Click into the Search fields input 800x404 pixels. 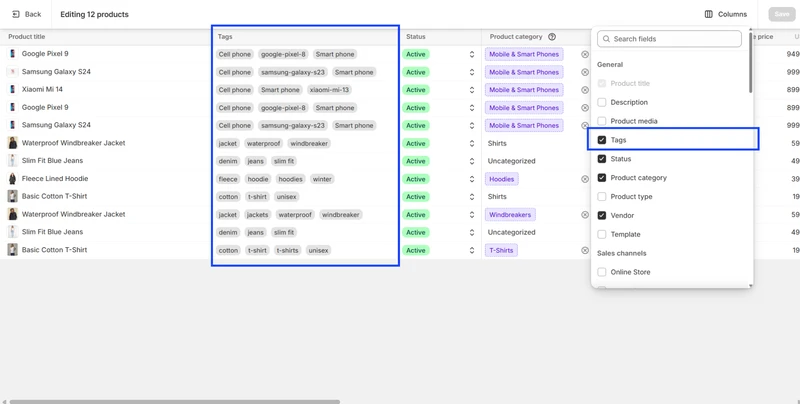[669, 39]
